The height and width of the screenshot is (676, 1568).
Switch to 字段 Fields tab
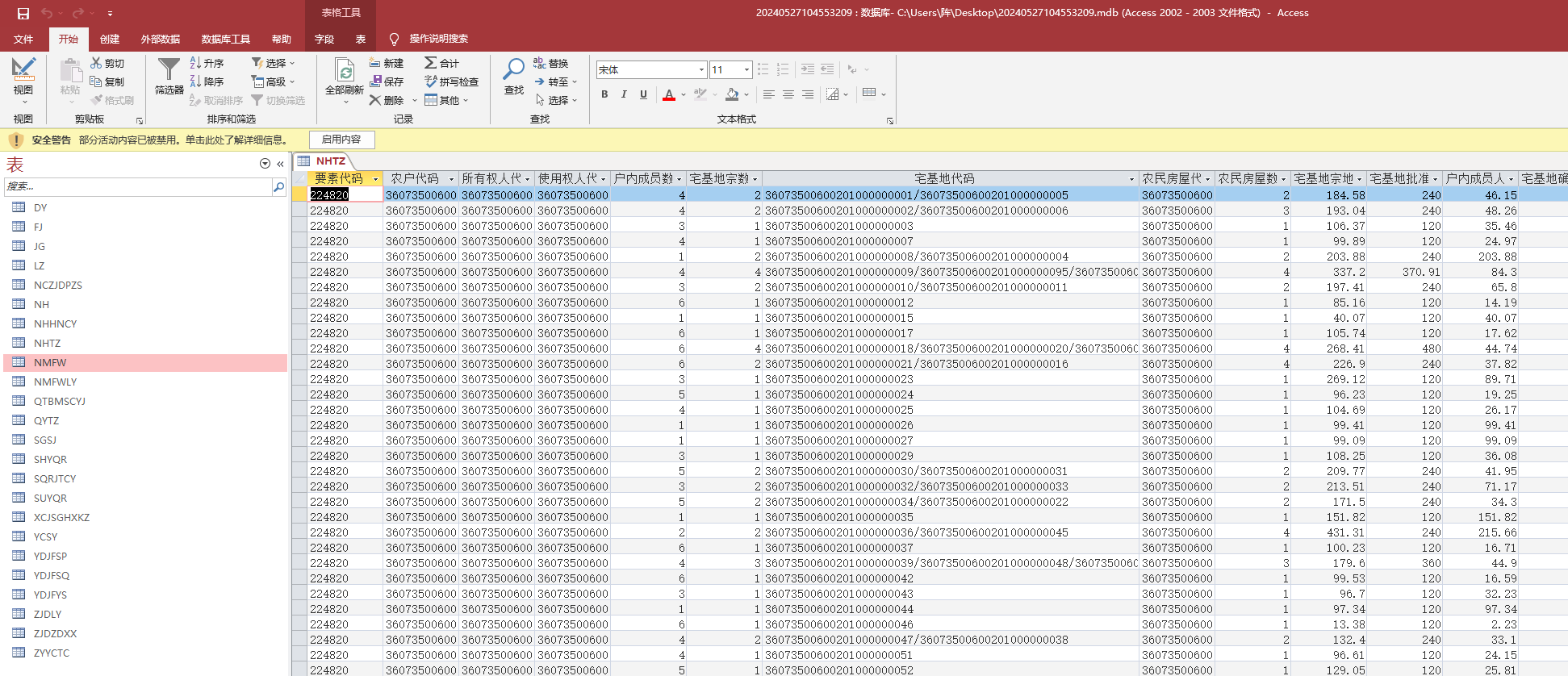tap(324, 39)
